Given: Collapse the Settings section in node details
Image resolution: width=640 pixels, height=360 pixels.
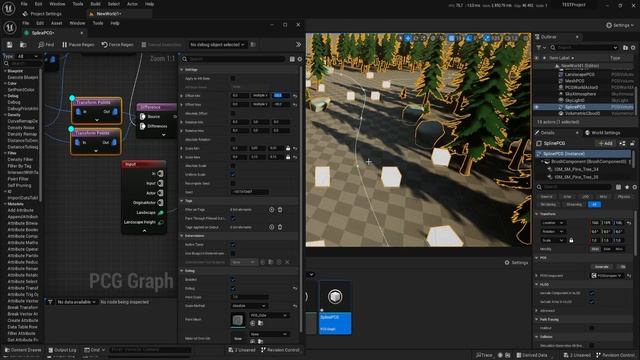Looking at the screenshot, I should [182, 70].
